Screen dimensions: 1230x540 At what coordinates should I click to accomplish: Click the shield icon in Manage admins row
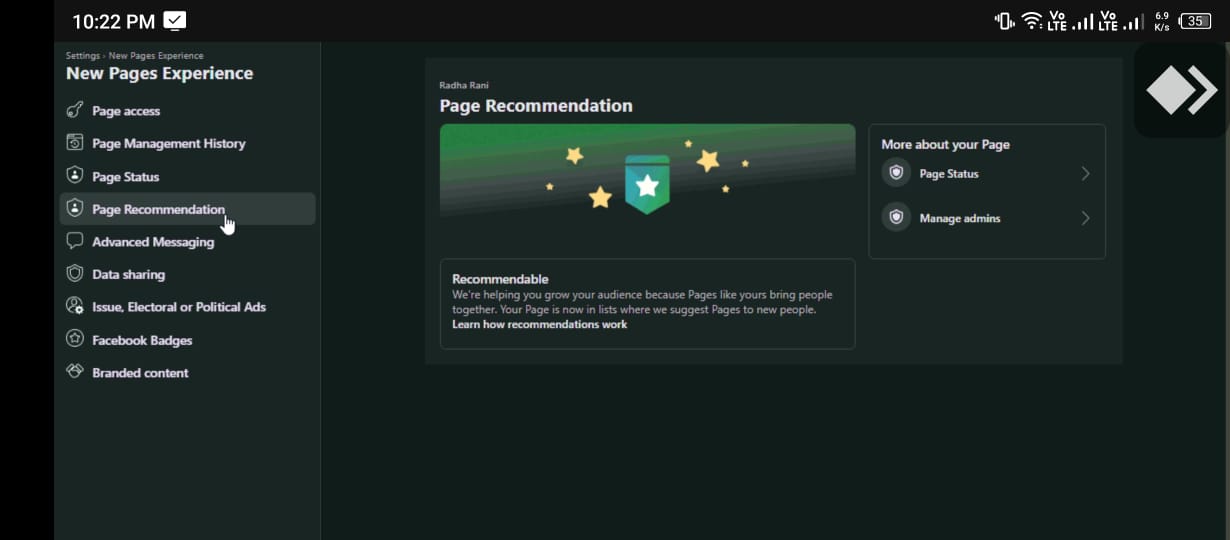tap(896, 217)
